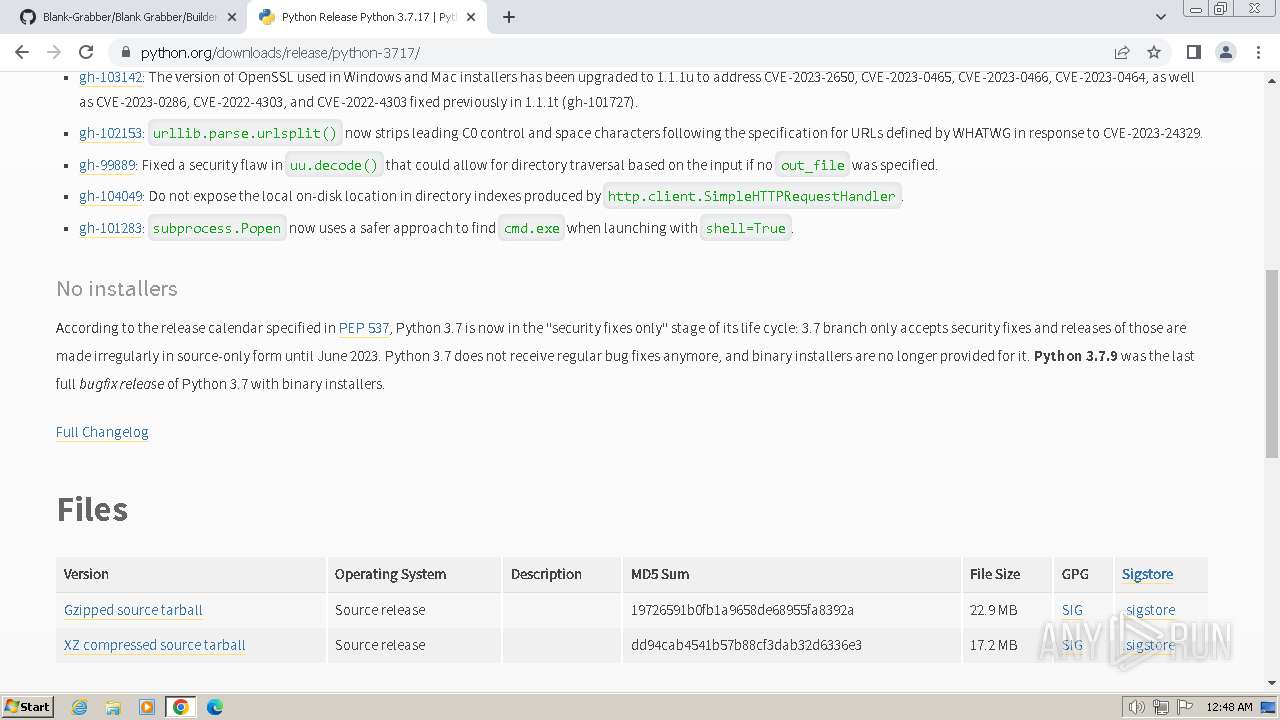Open the gh-102153 issue link
This screenshot has height=720, width=1280.
pos(111,133)
